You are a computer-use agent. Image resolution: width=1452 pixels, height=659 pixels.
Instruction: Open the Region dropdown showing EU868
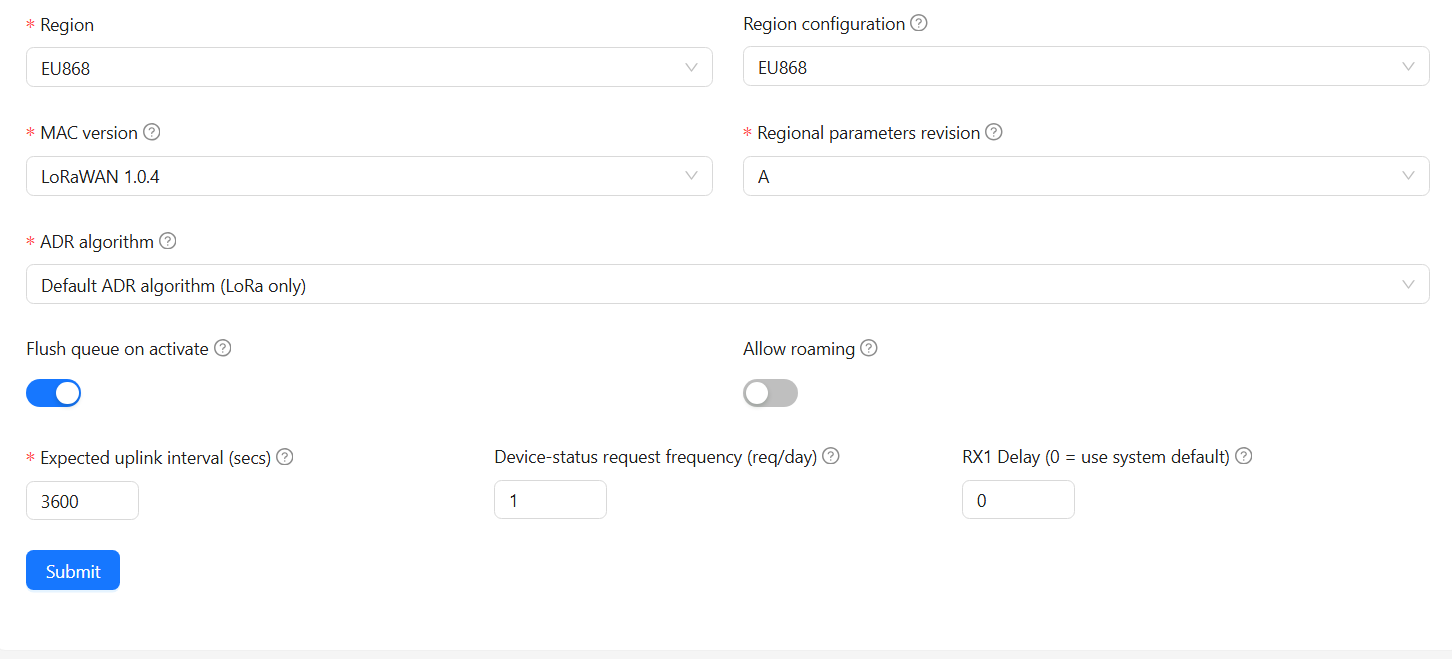point(369,67)
